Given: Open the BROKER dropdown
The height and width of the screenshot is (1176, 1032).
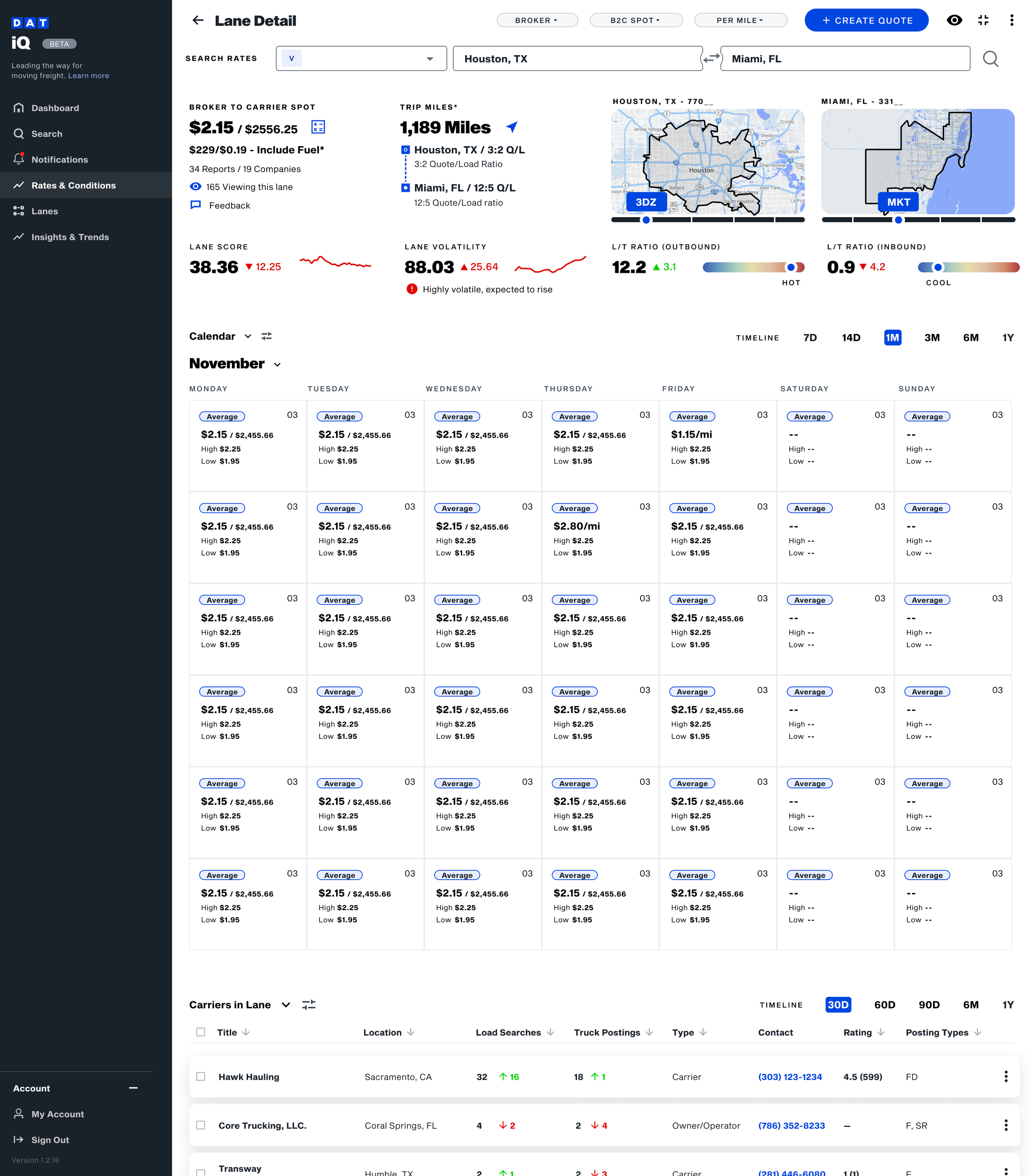Looking at the screenshot, I should tap(537, 20).
